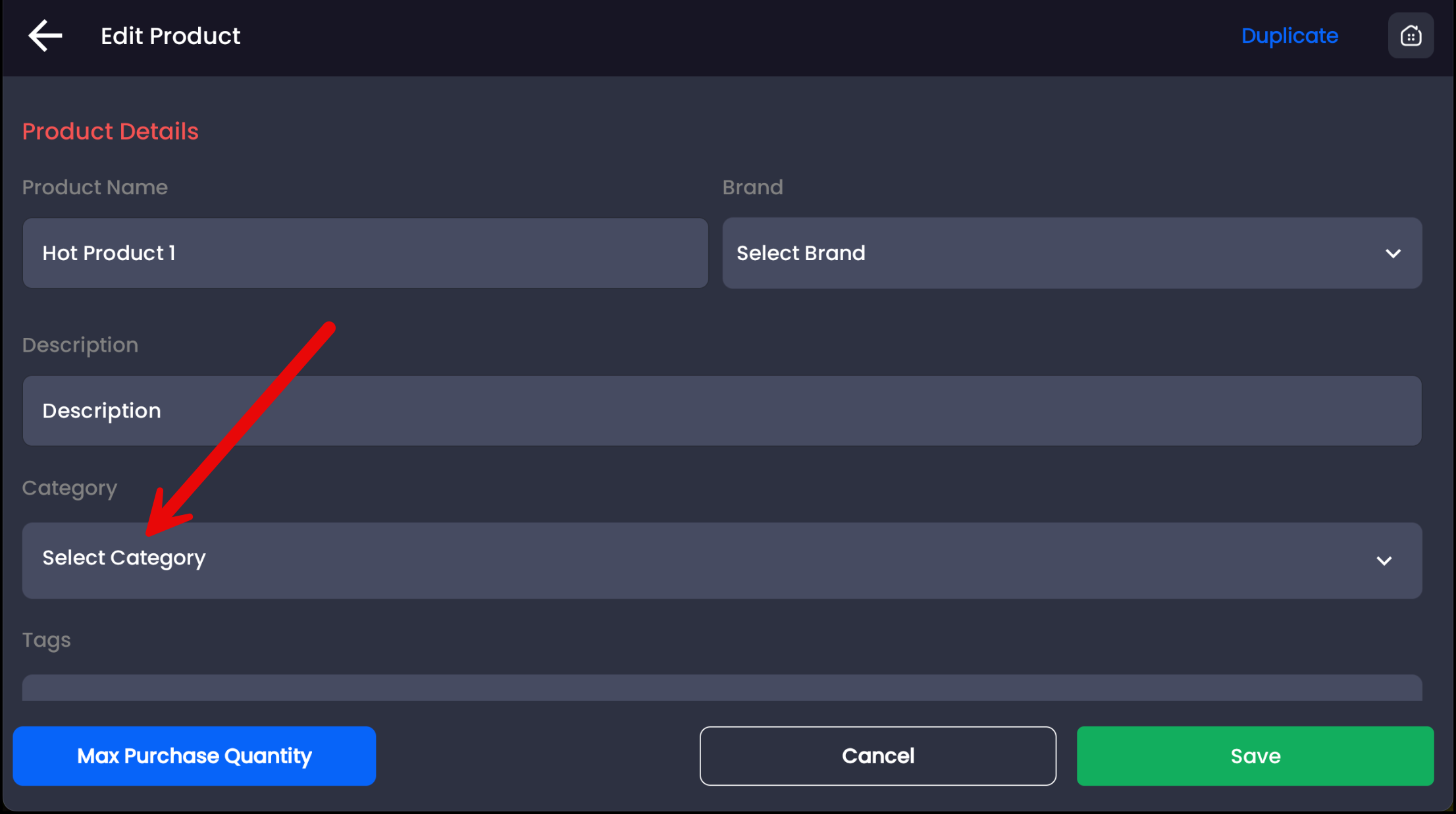Viewport: 1456px width, 814px height.
Task: Click the Product Name field label
Action: pyautogui.click(x=95, y=187)
